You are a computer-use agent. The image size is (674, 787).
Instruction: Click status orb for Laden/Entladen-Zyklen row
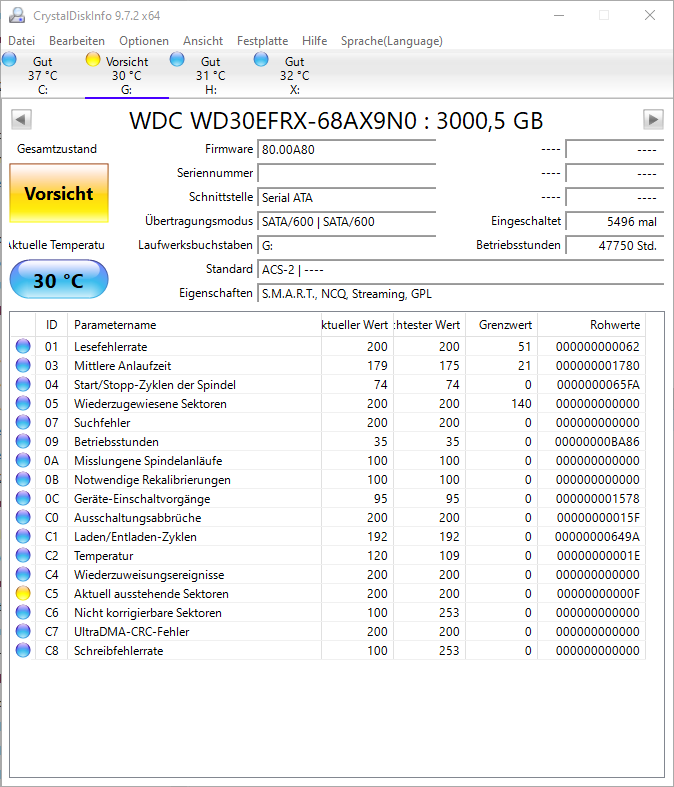point(23,537)
